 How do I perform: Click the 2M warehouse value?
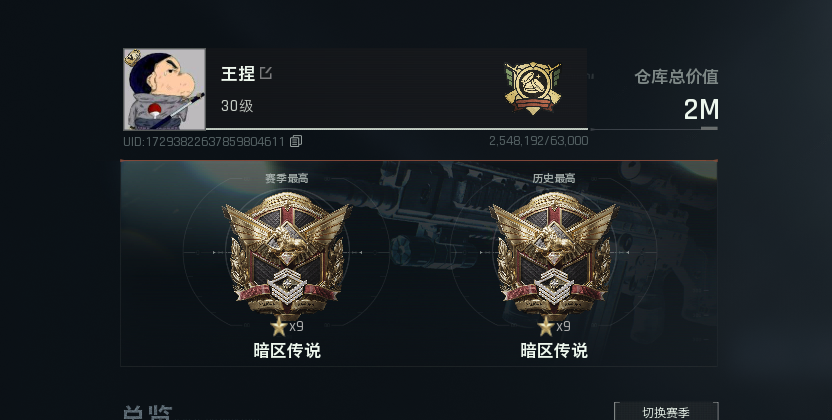tap(701, 110)
